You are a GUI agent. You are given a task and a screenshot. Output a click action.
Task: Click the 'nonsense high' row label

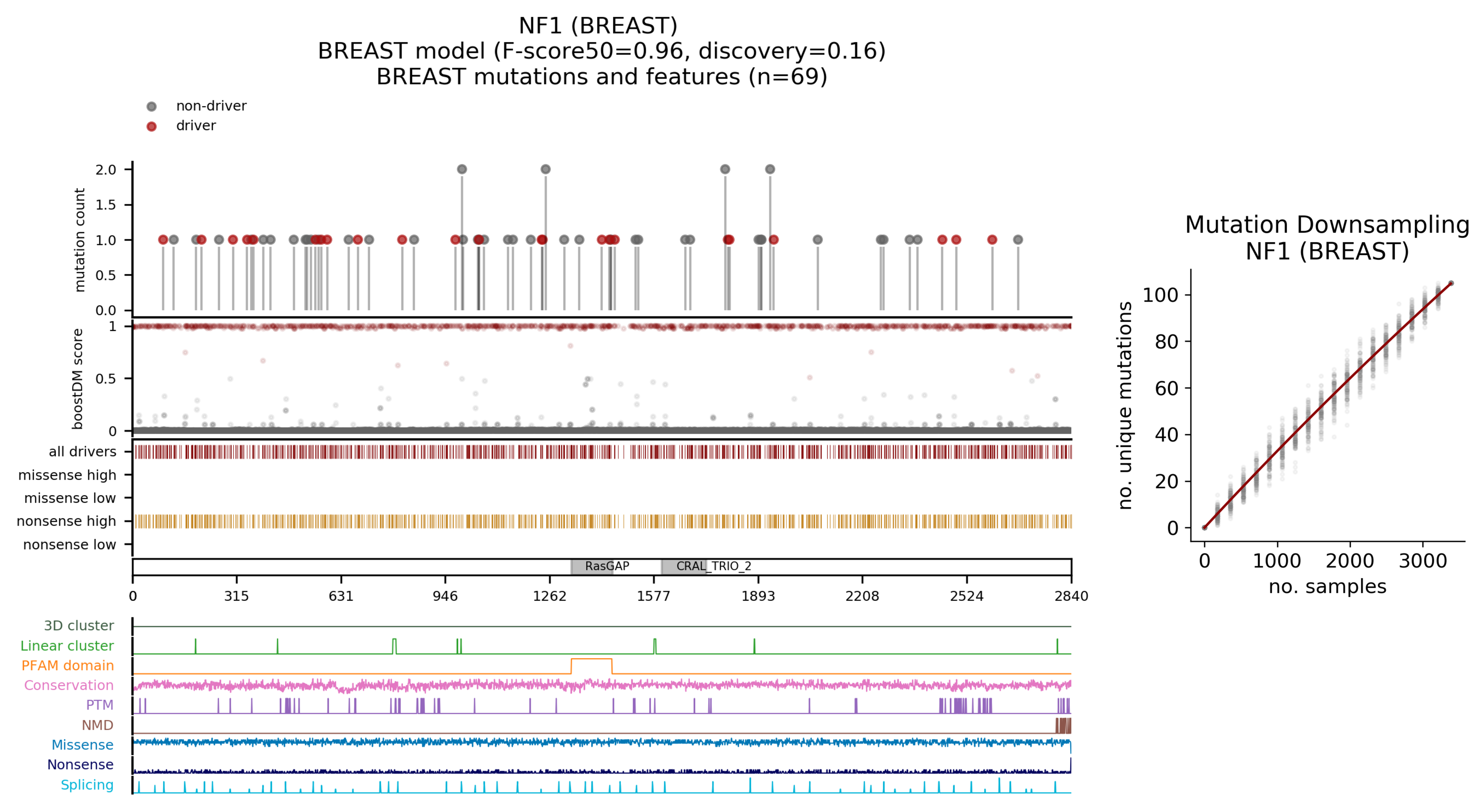tap(66, 521)
